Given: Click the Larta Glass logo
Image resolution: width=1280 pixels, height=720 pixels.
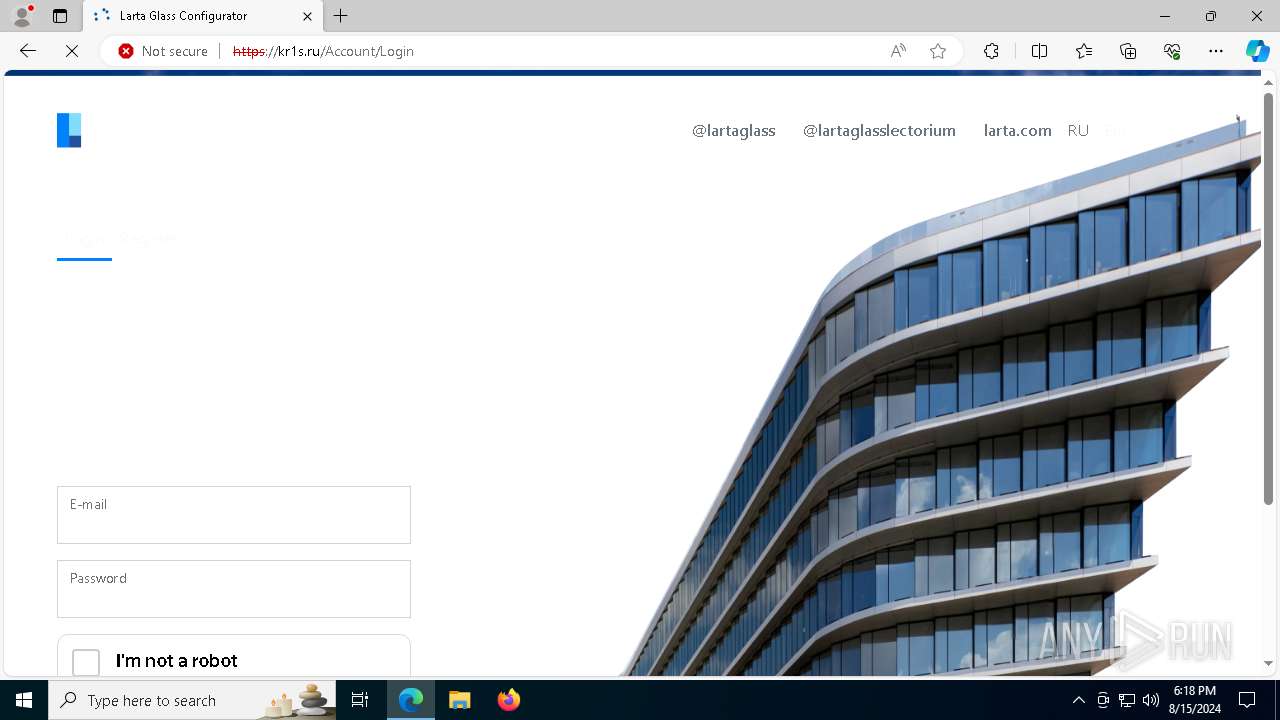Looking at the screenshot, I should [x=69, y=130].
